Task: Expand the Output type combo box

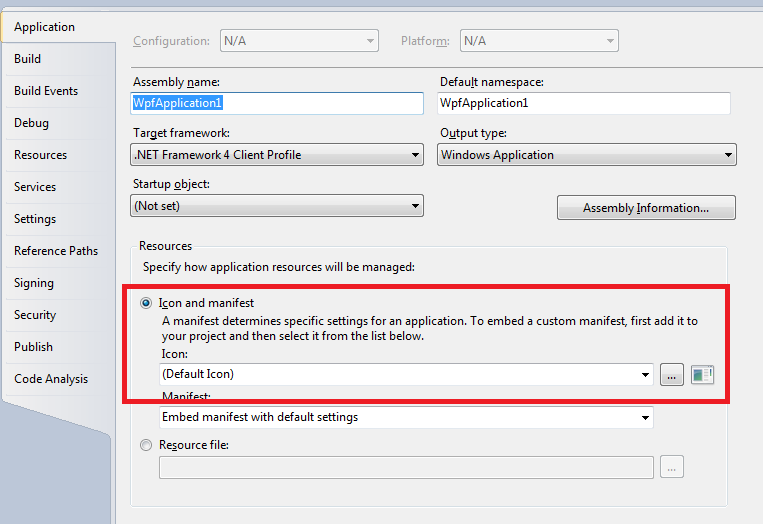Action: 587,155
